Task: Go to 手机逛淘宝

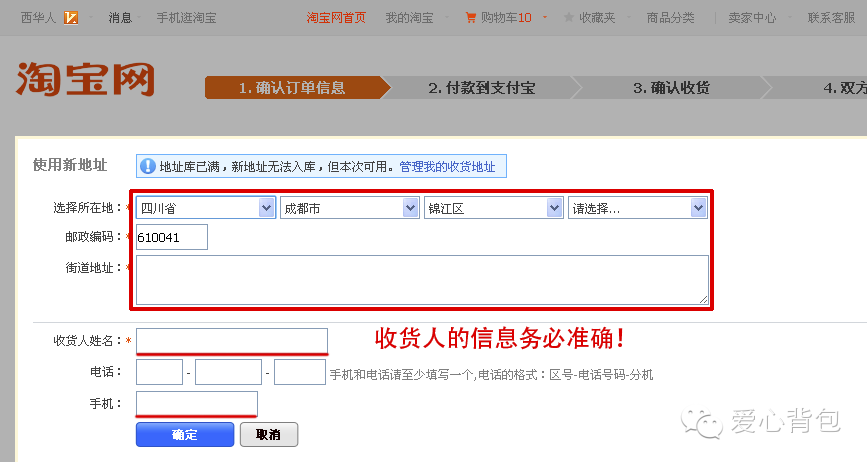Action: coord(187,18)
